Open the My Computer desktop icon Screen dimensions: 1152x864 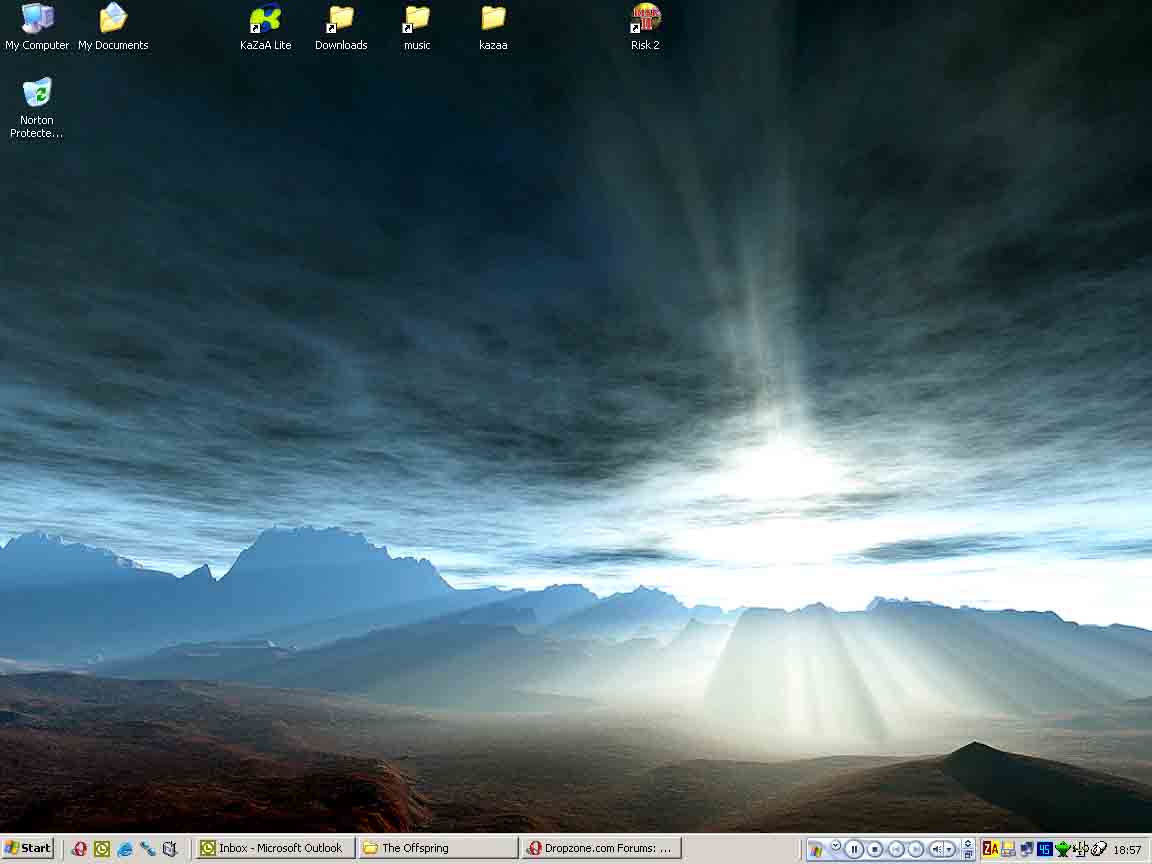click(x=37, y=20)
